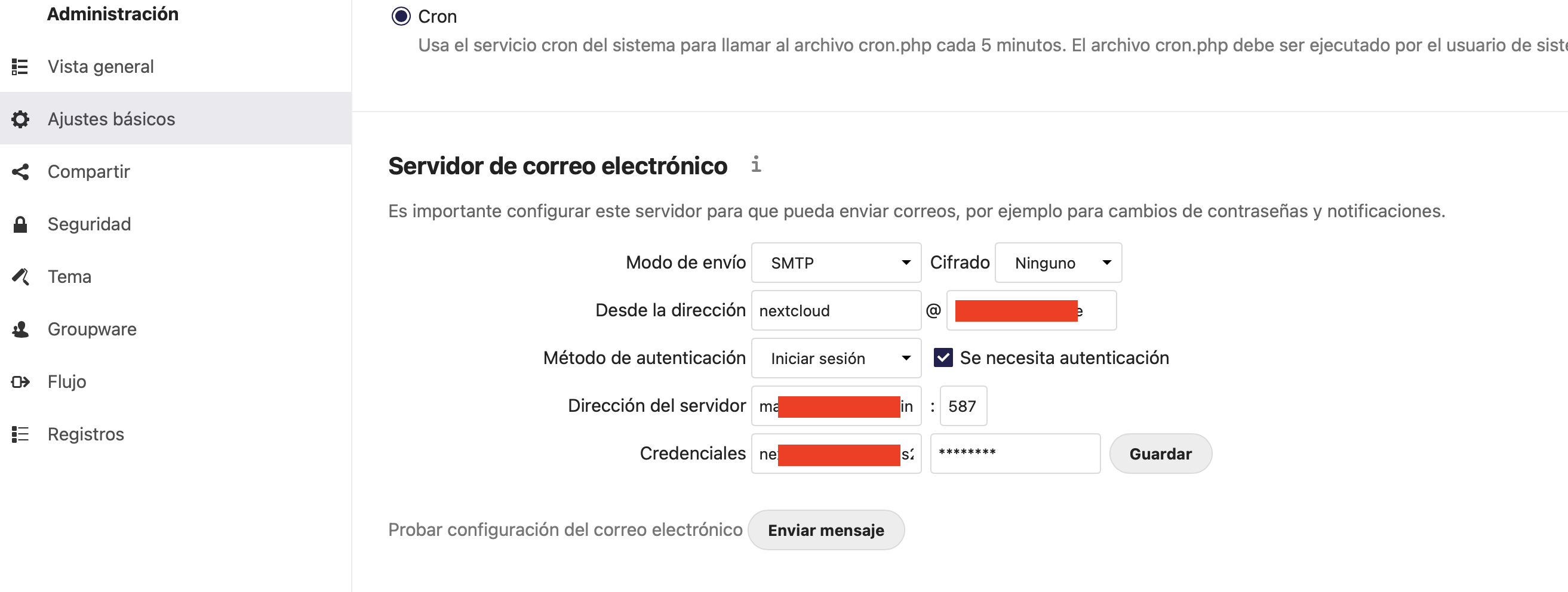Click the Seguridad padlock icon

coord(20,224)
